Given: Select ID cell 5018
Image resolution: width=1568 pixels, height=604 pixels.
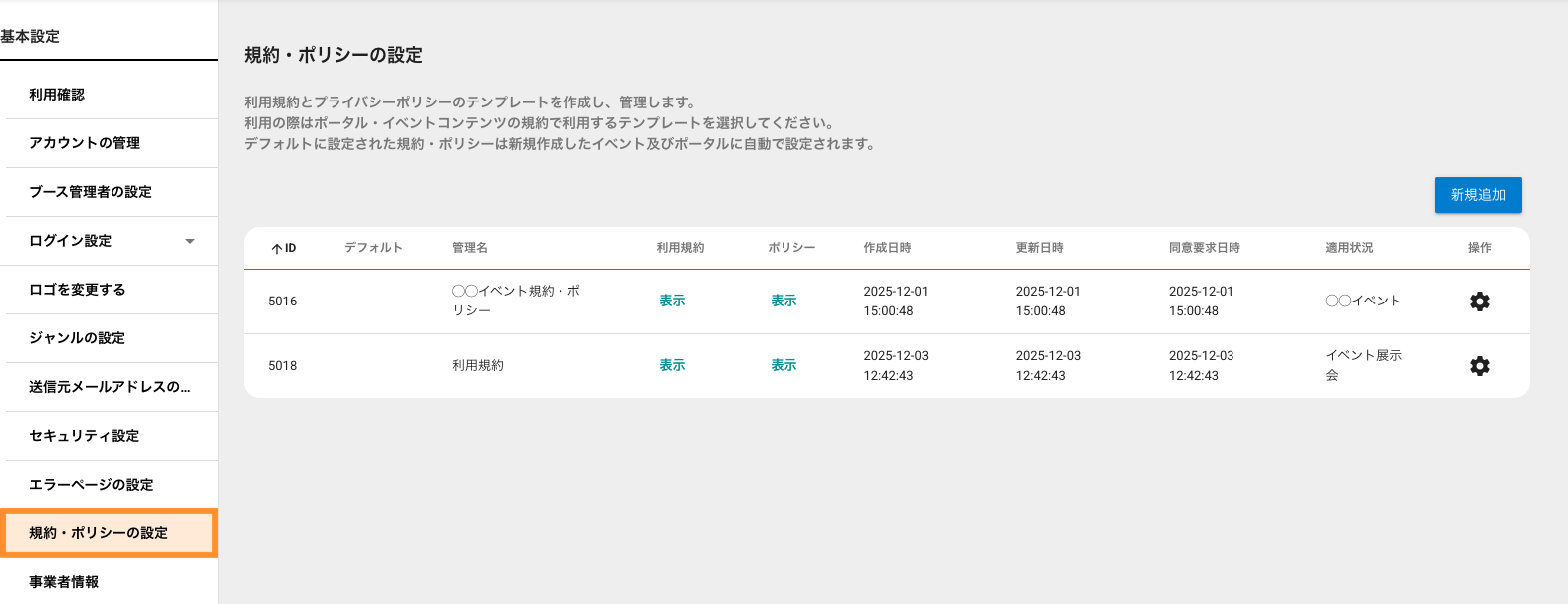Looking at the screenshot, I should [283, 366].
